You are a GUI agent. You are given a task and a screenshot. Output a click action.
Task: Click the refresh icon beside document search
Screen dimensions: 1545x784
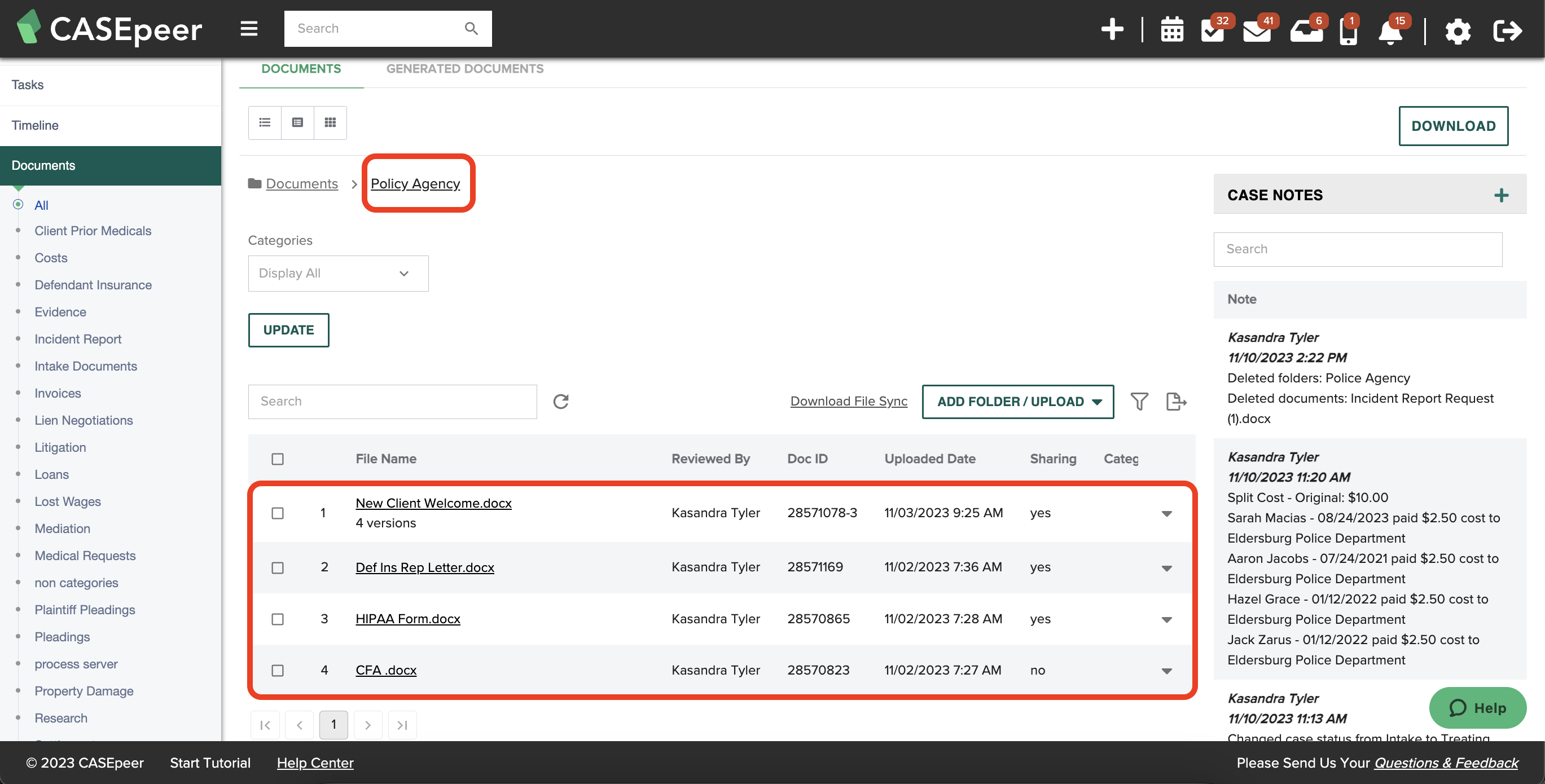560,401
